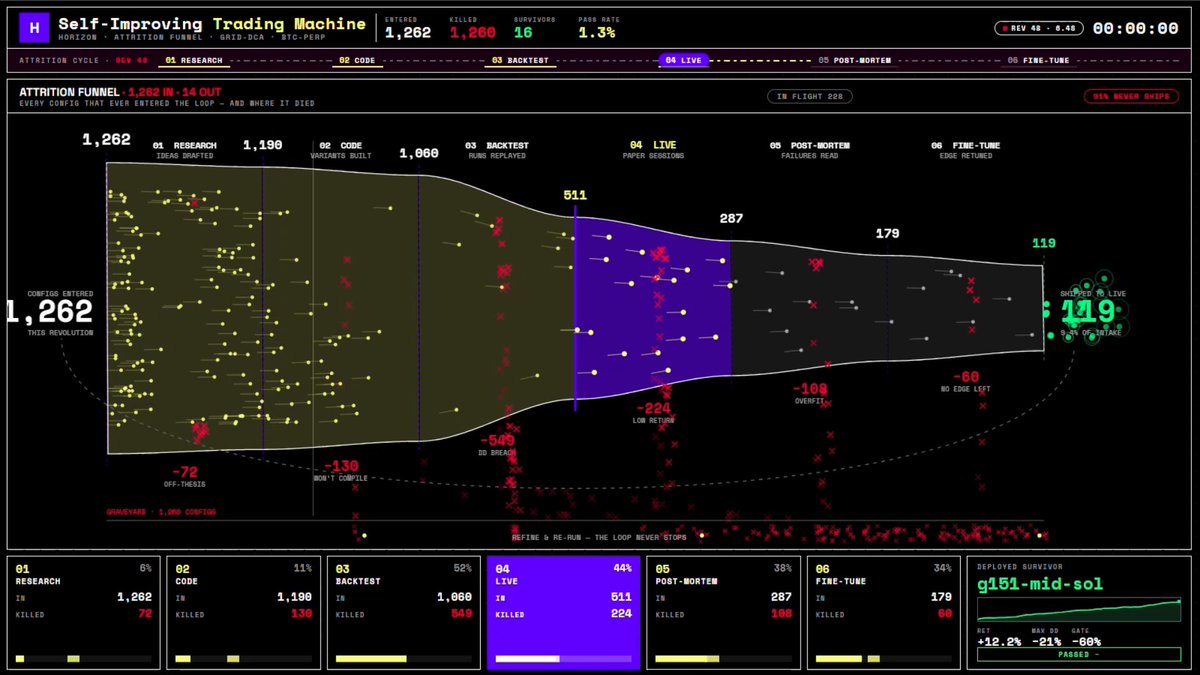This screenshot has width=1200, height=675.
Task: Click the -72 OFF-THESIS kill label
Action: [x=185, y=476]
